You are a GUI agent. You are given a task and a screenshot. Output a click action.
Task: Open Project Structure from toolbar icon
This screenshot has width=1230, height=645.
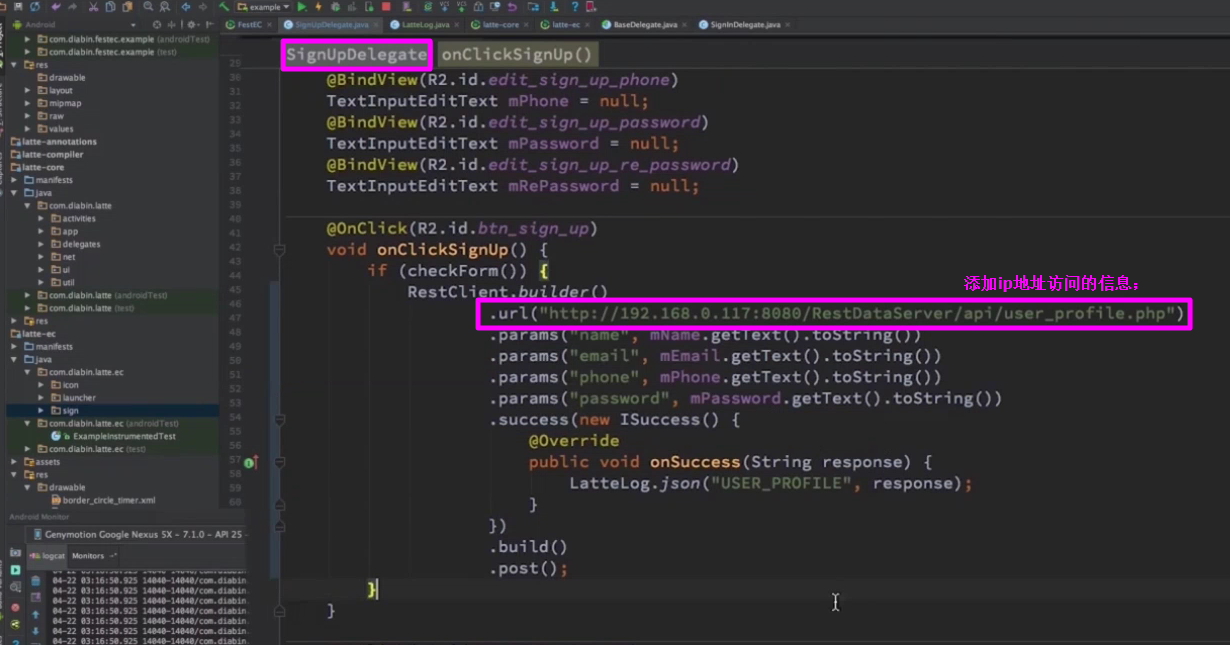point(533,7)
